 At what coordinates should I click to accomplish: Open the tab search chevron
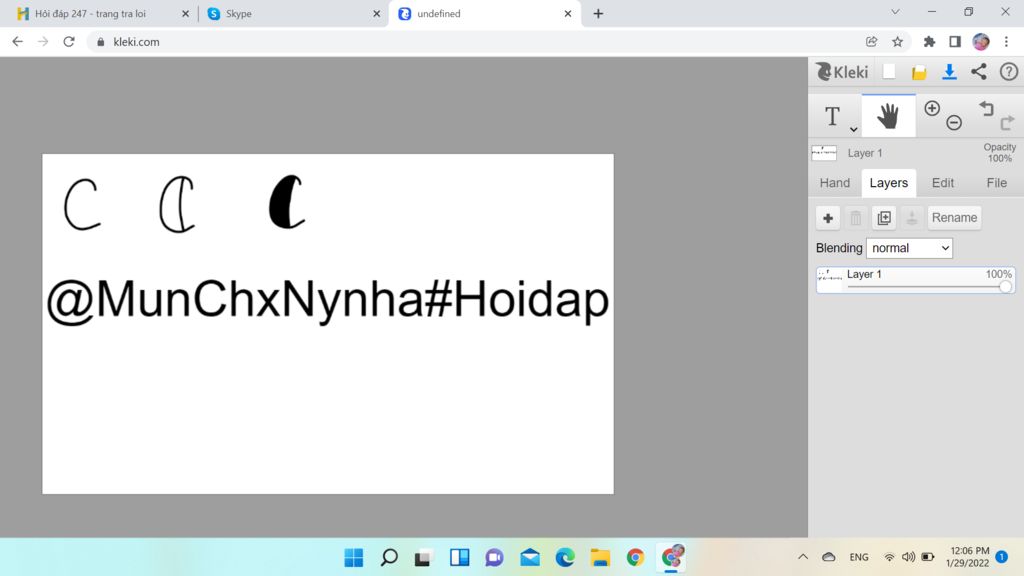coord(895,12)
